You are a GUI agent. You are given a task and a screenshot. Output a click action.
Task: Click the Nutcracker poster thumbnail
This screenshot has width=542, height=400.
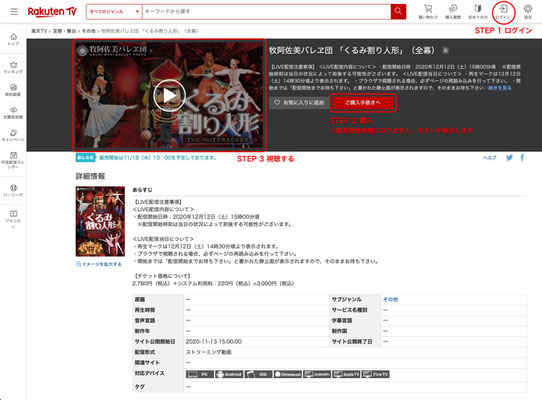tap(100, 221)
